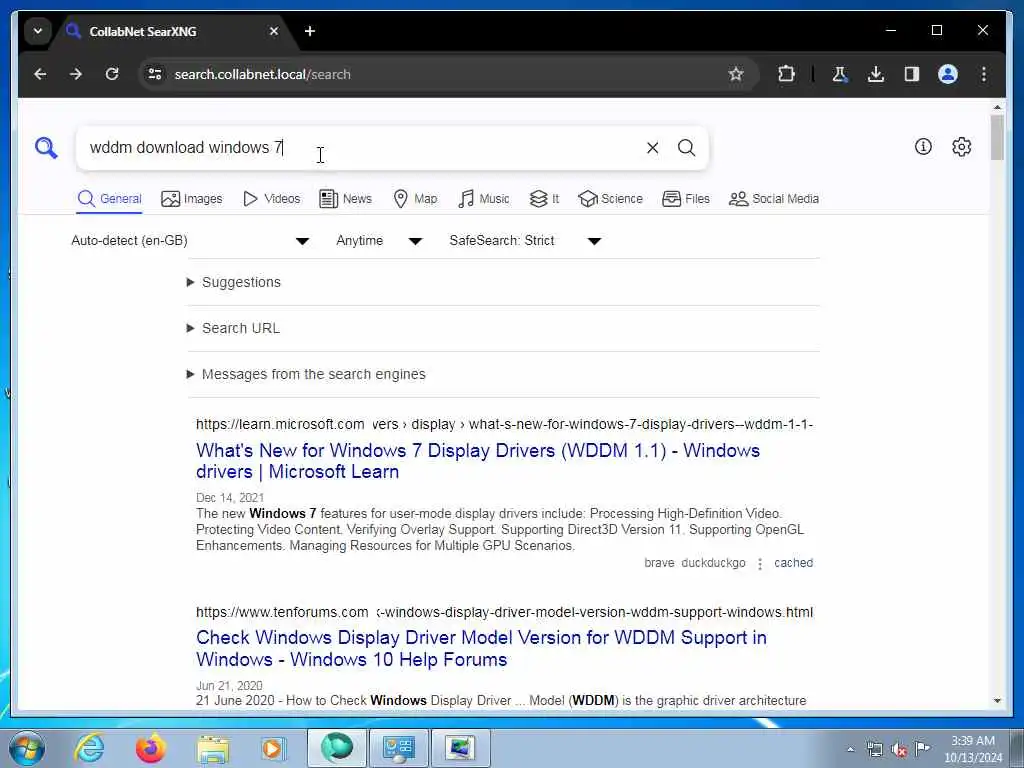This screenshot has width=1024, height=768.
Task: Click the page vertical scrollbar thumb
Action: pos(997,137)
